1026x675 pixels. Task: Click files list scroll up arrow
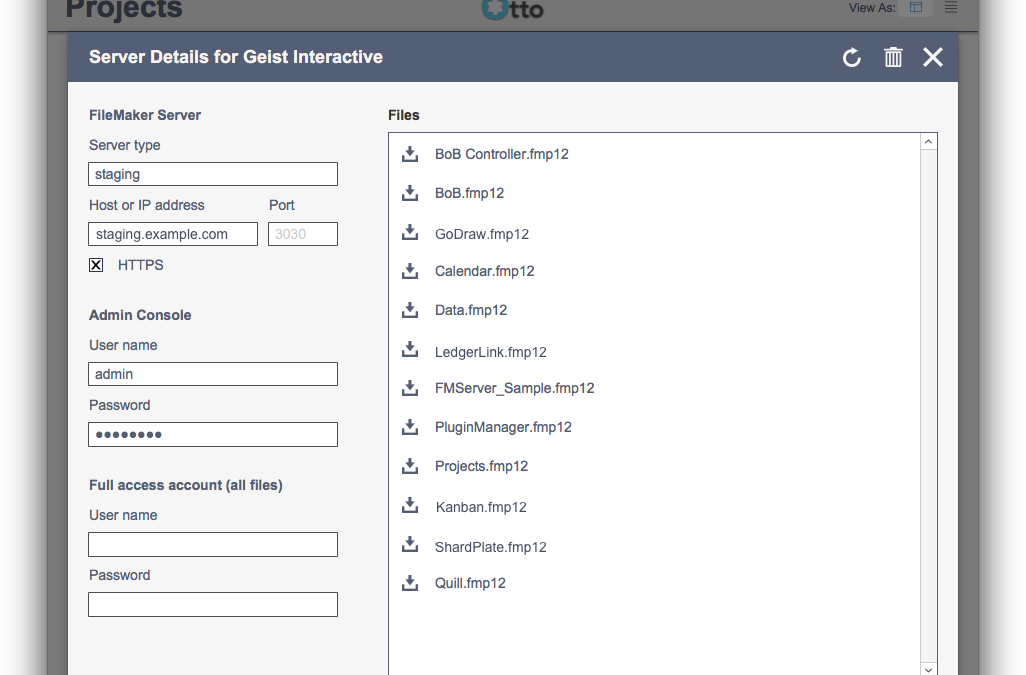tap(929, 142)
